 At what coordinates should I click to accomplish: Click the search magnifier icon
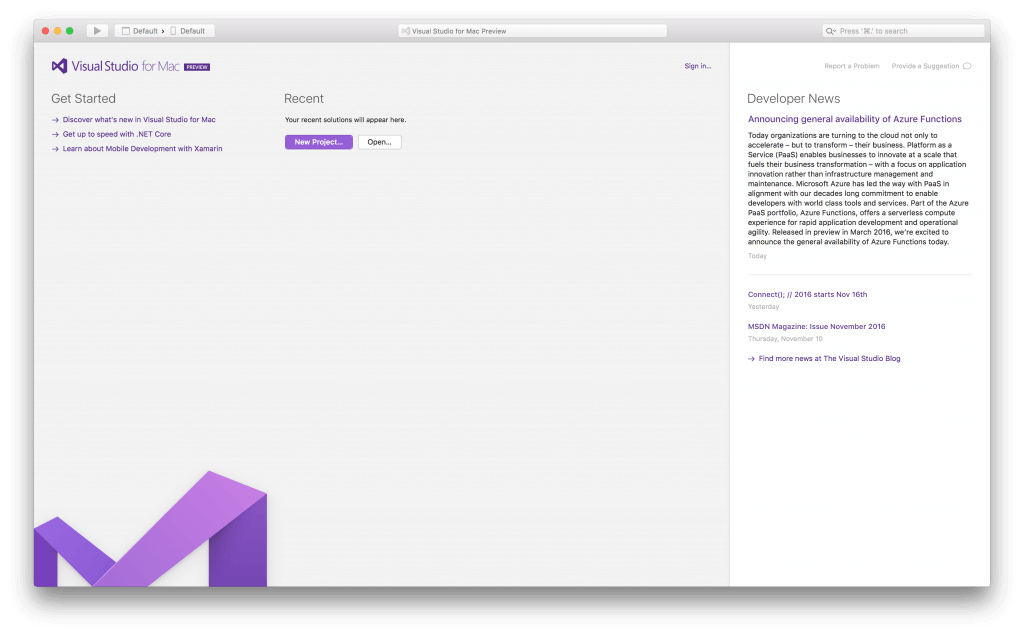[x=830, y=31]
